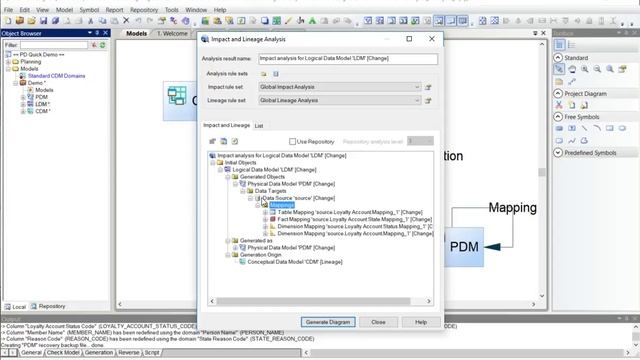The width and height of the screenshot is (640, 360).
Task: Expand the Predefined Symbols toolbox section
Action: point(558,153)
